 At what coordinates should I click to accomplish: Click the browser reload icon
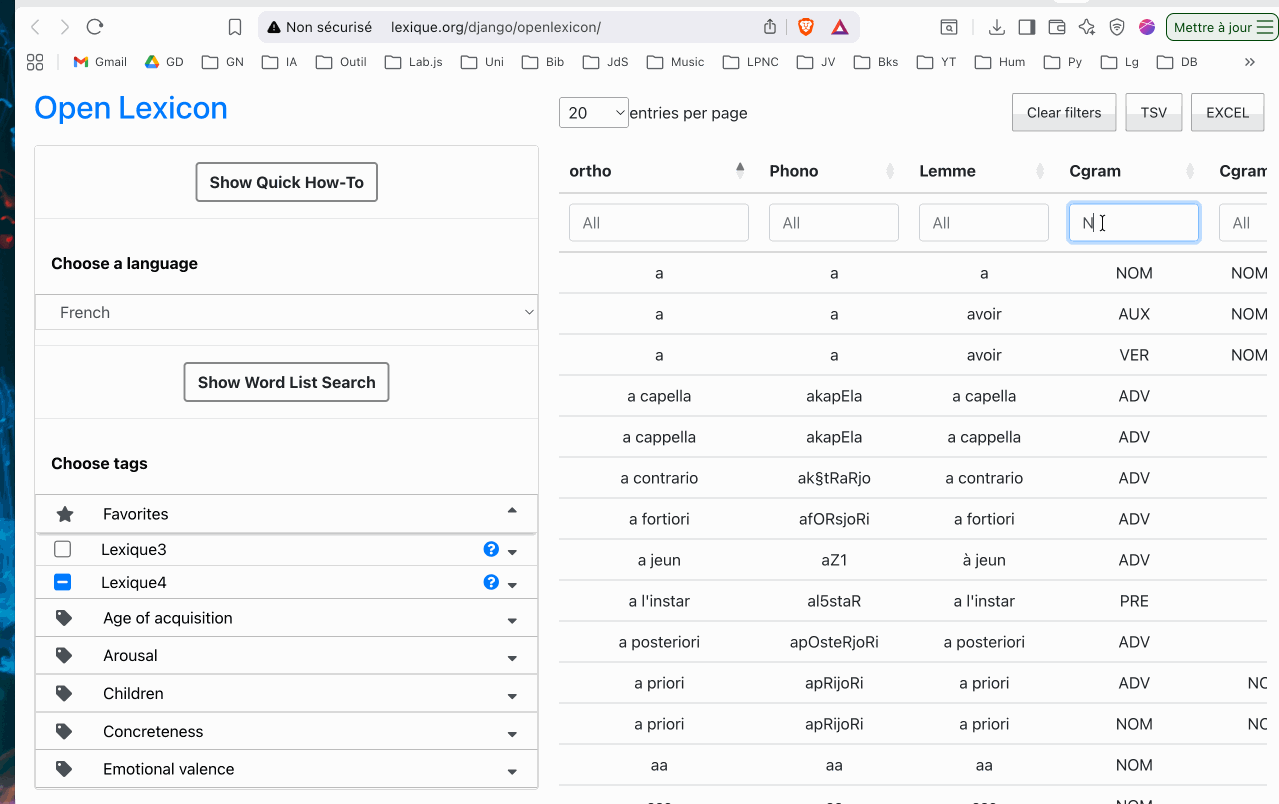95,27
